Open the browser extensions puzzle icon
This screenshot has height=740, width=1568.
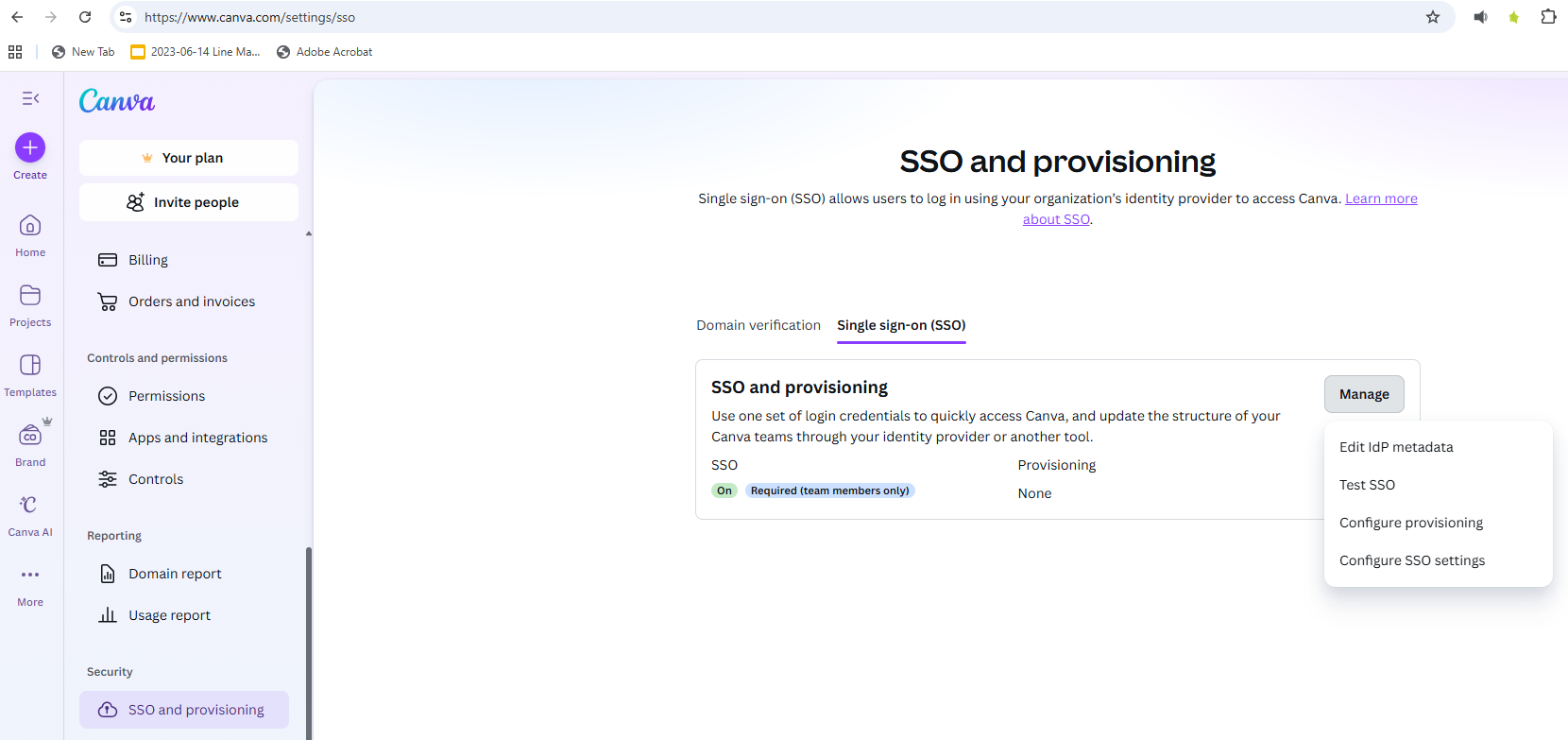(x=1548, y=17)
